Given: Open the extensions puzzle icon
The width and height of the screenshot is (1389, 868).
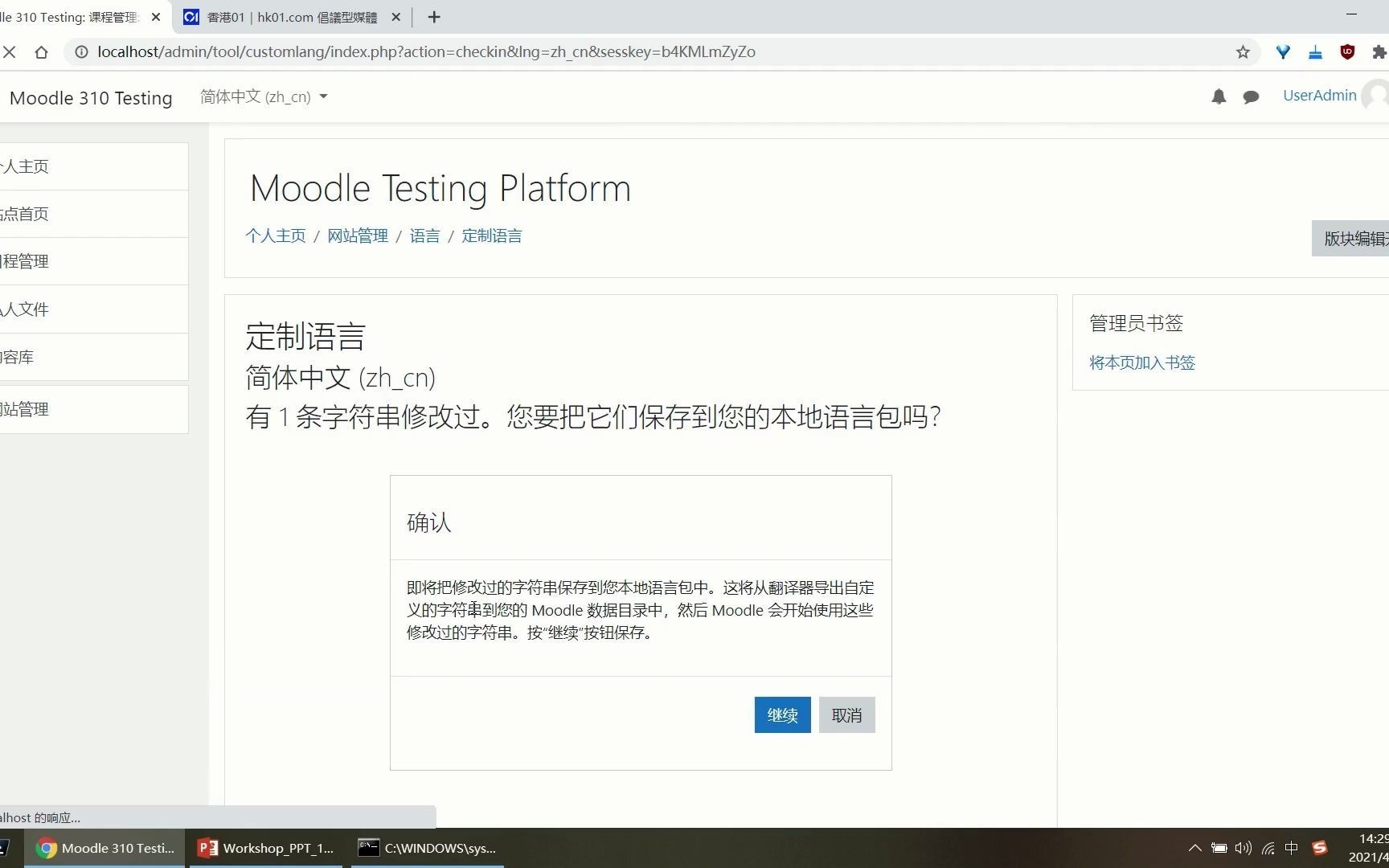Looking at the screenshot, I should point(1379,52).
